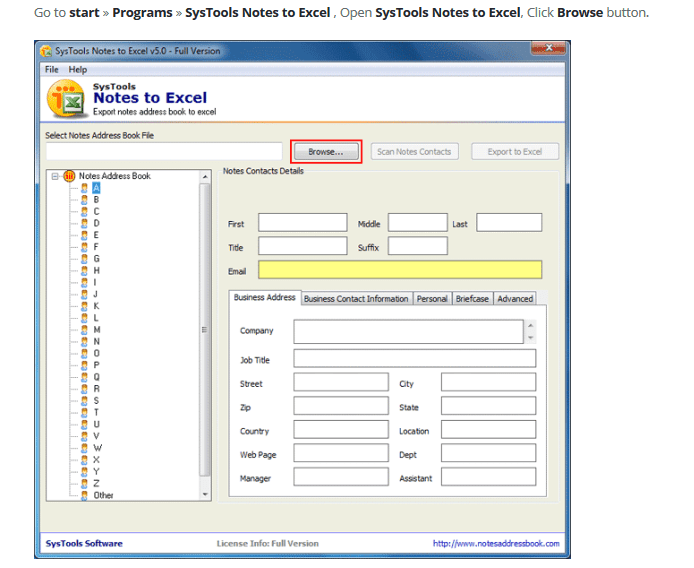Select tree item Y
694x568 pixels.
click(x=96, y=471)
